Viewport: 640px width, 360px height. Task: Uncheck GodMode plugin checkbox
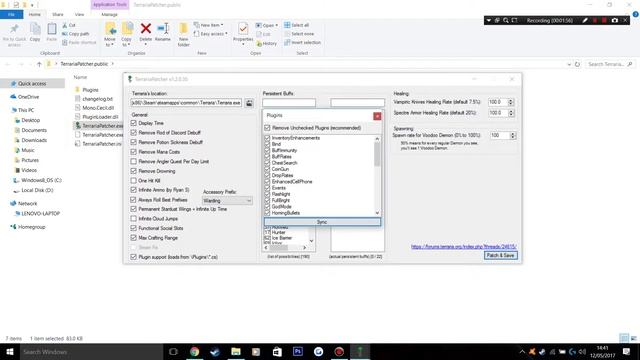267,207
